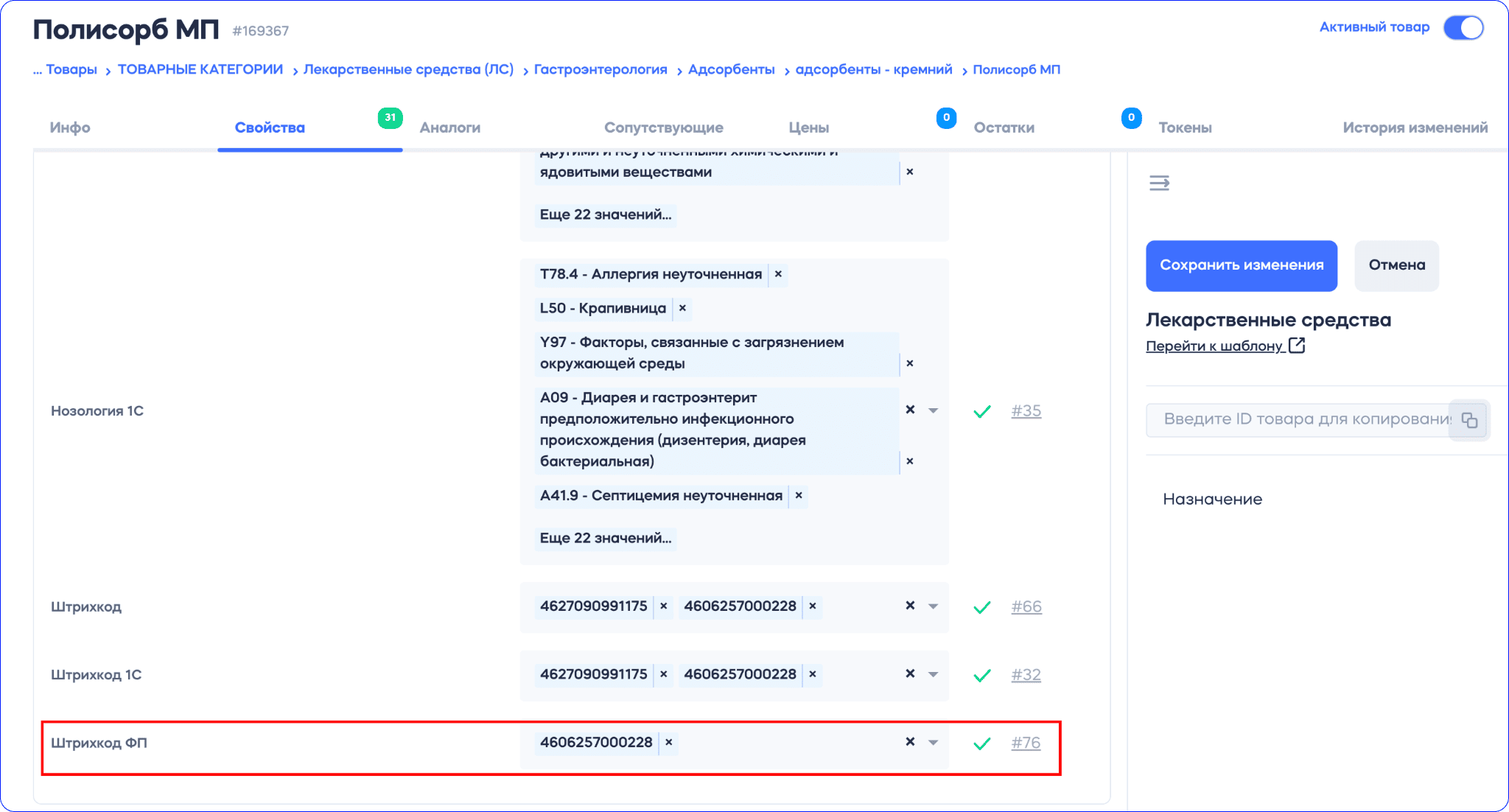The image size is (1509, 812).
Task: Remove Y97 Факторы загрязнения tag
Action: click(x=910, y=363)
